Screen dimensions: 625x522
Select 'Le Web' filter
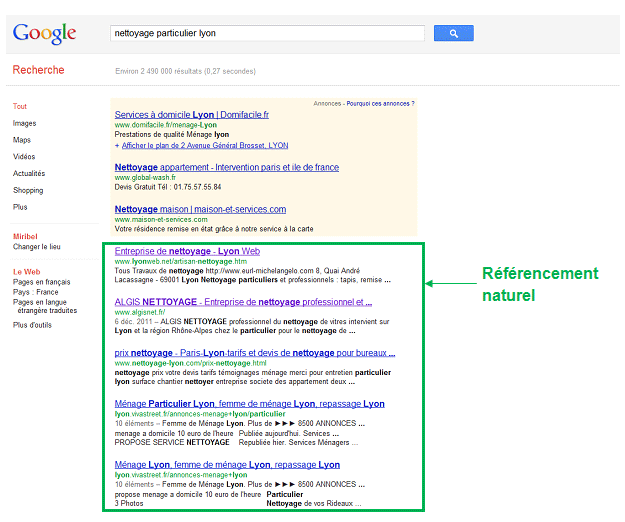pos(27,272)
